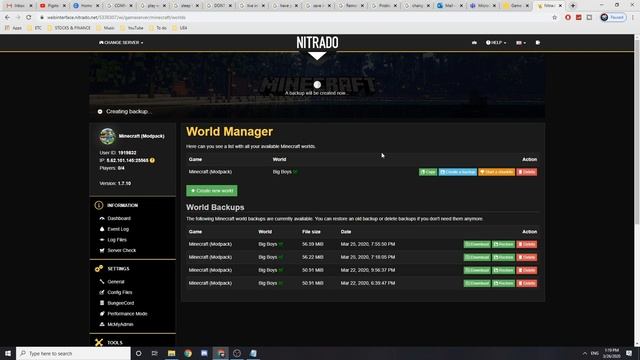Click the Minecraft server avatar image
This screenshot has width=640, height=360.
click(107, 136)
